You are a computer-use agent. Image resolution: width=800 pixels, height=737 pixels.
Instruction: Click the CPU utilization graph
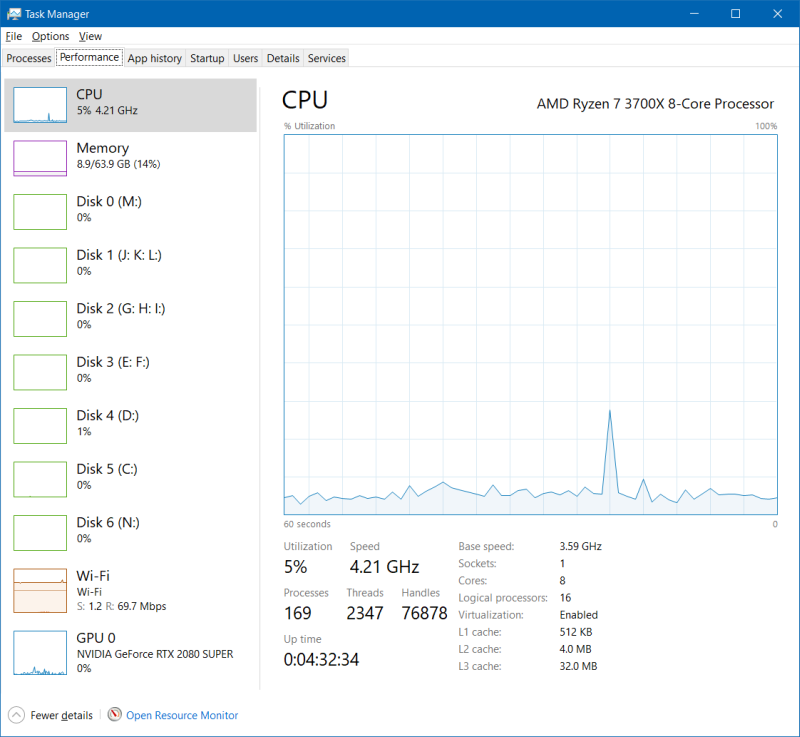531,324
